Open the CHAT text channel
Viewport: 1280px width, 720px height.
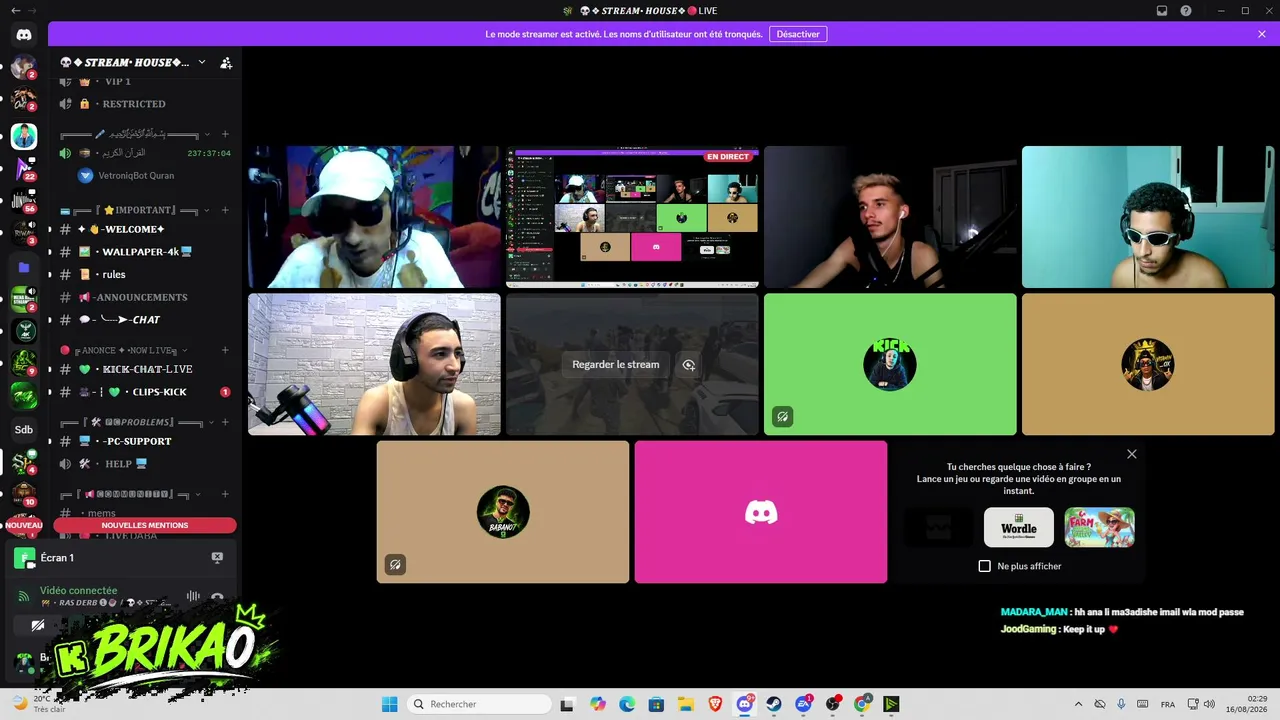[146, 320]
